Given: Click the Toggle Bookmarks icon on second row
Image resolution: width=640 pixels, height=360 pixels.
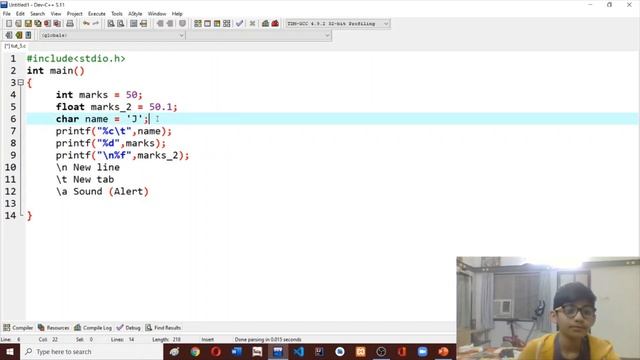Looking at the screenshot, I should point(19,35).
